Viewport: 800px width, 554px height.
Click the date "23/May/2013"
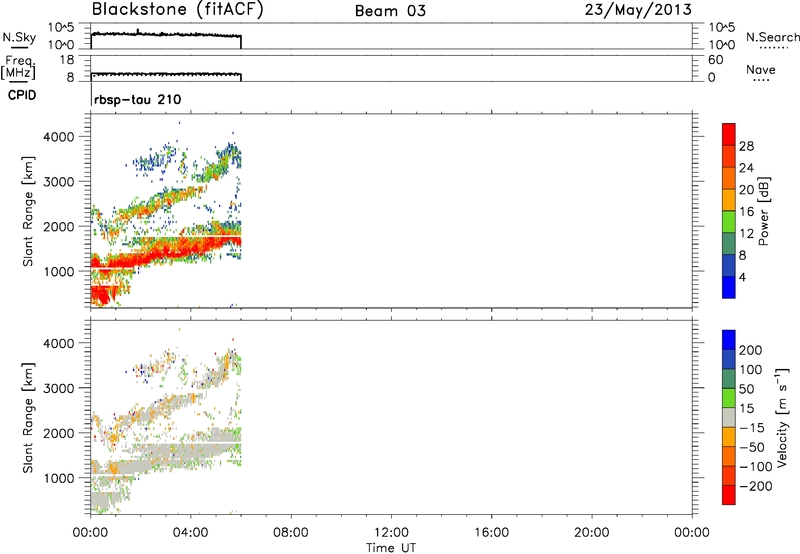click(638, 10)
